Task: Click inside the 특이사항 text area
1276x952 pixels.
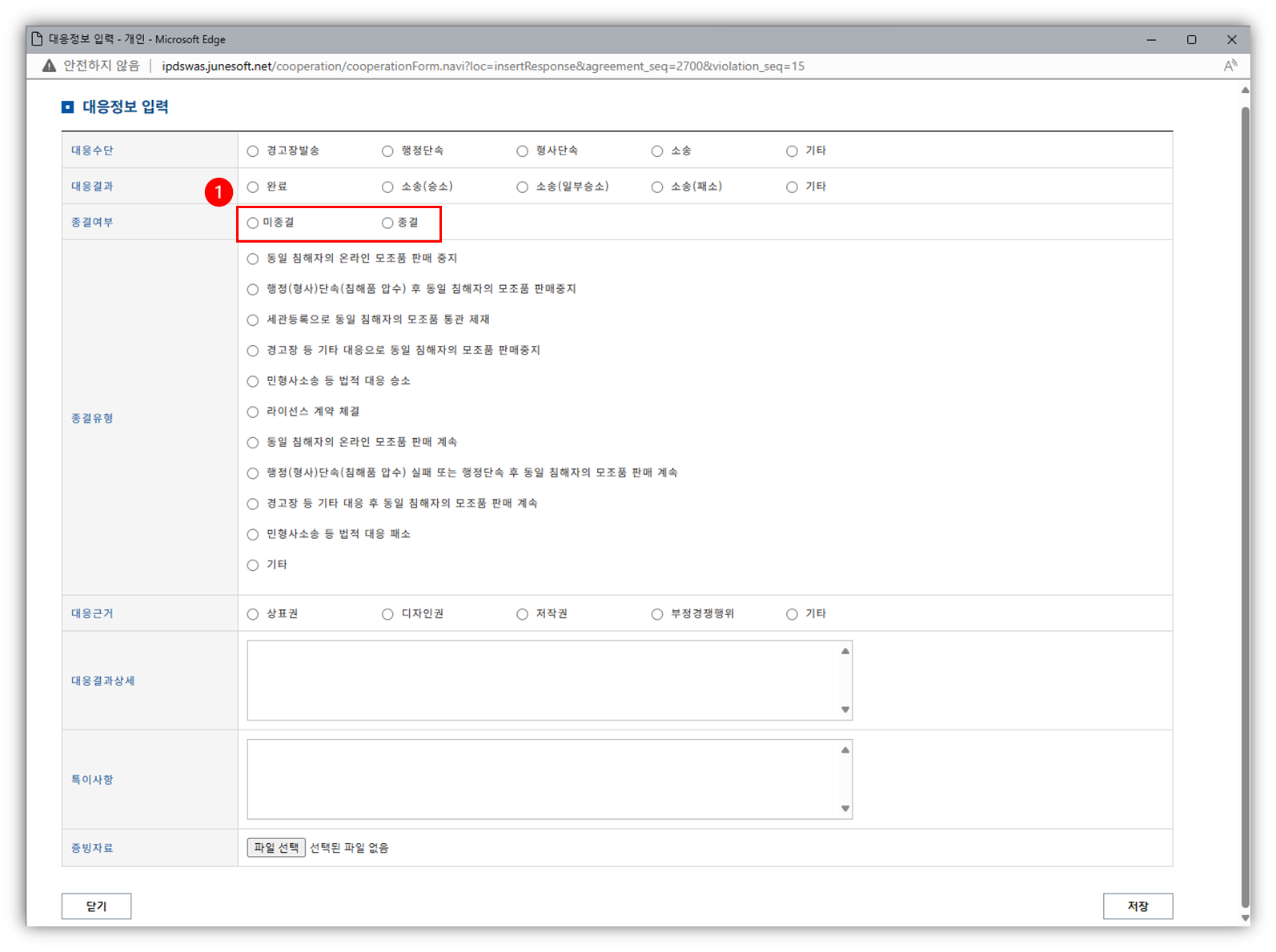Action: (544, 779)
